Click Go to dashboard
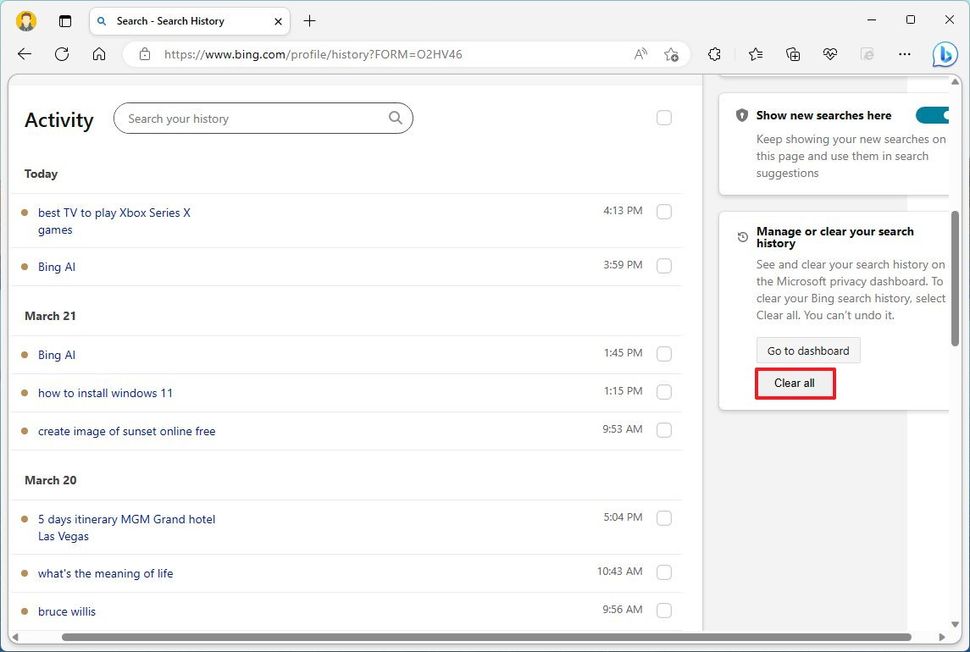The image size is (970, 652). 807,350
